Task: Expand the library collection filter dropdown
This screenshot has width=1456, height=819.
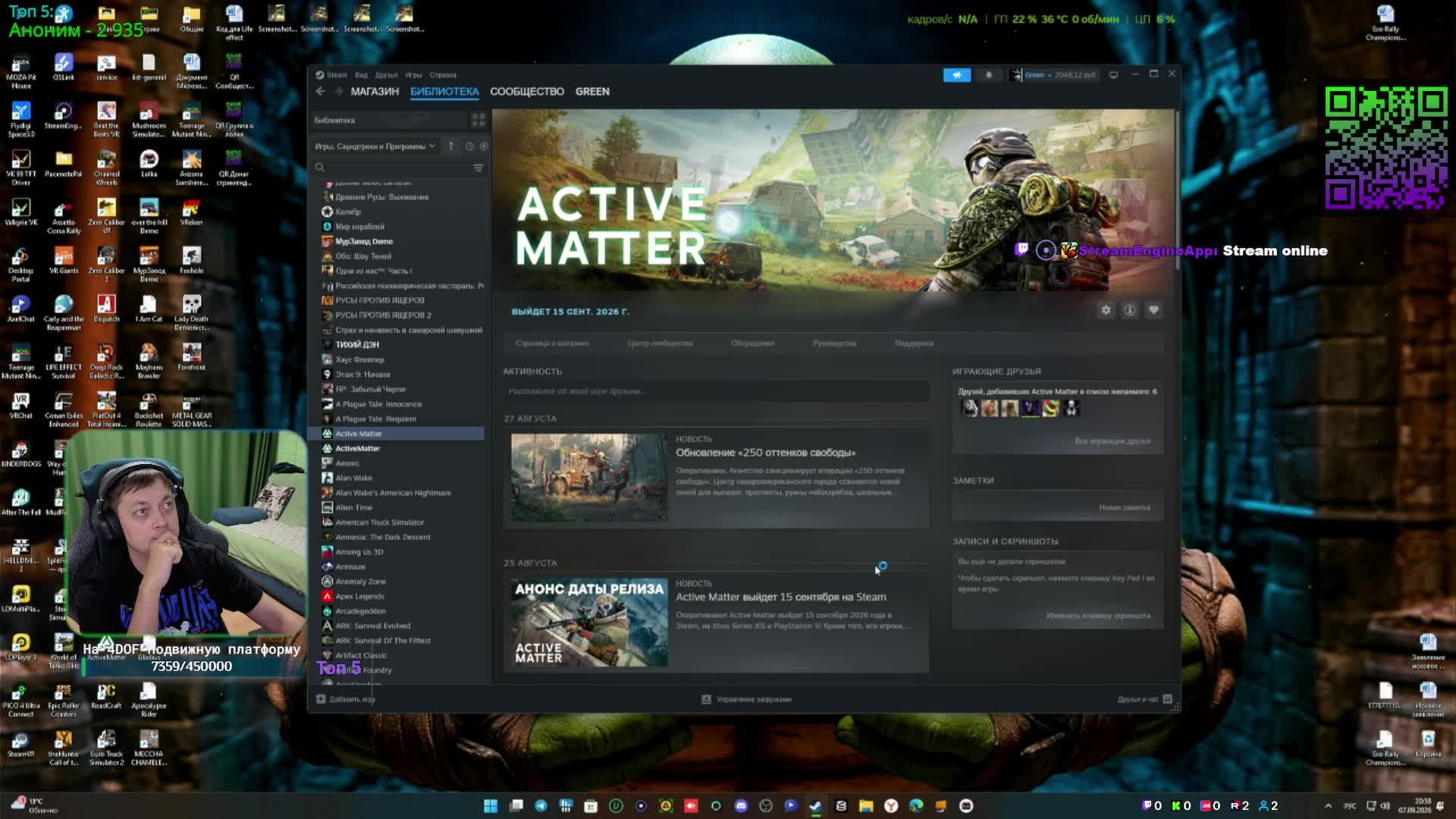Action: (375, 146)
